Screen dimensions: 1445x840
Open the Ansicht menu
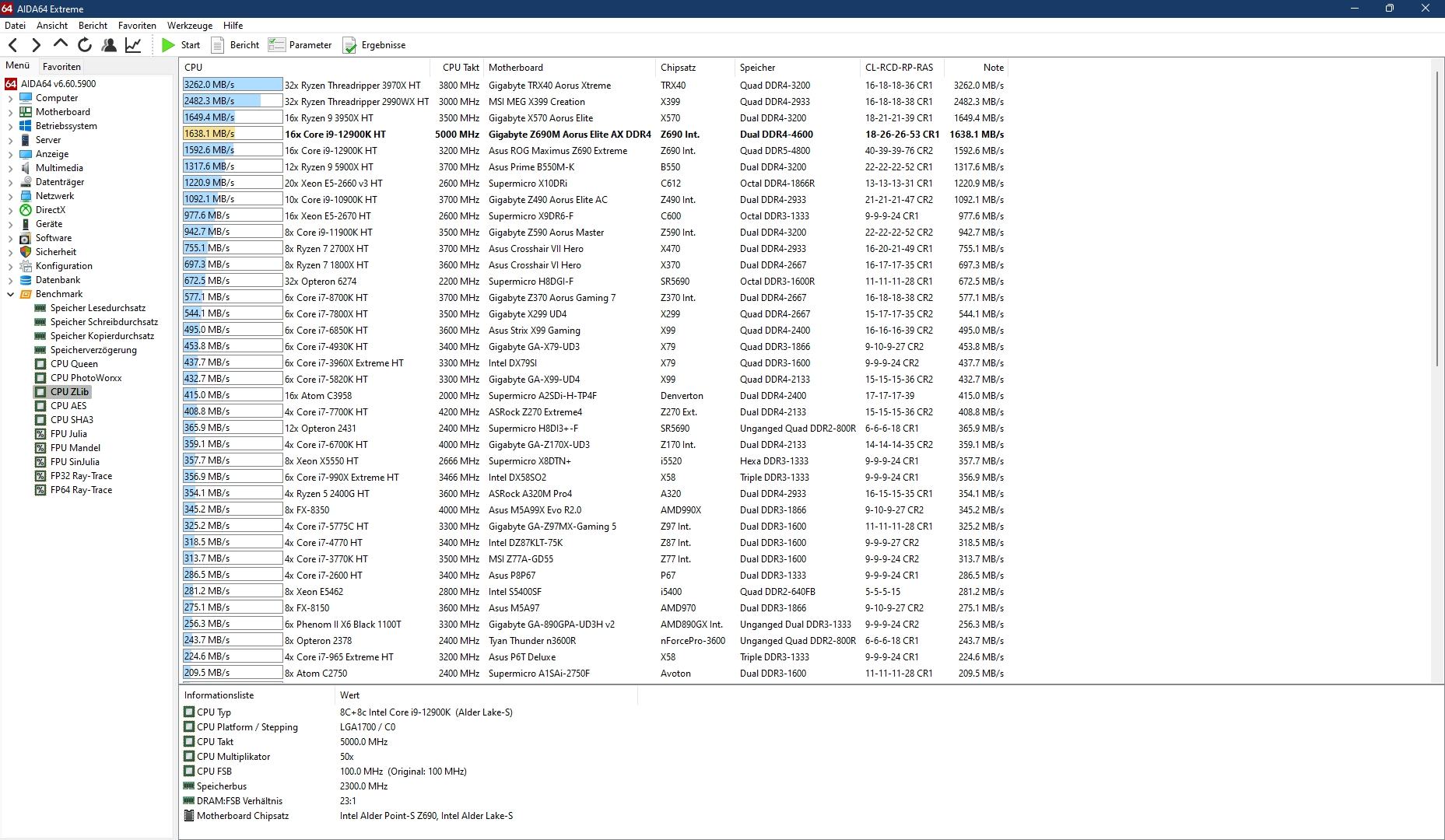(x=52, y=26)
